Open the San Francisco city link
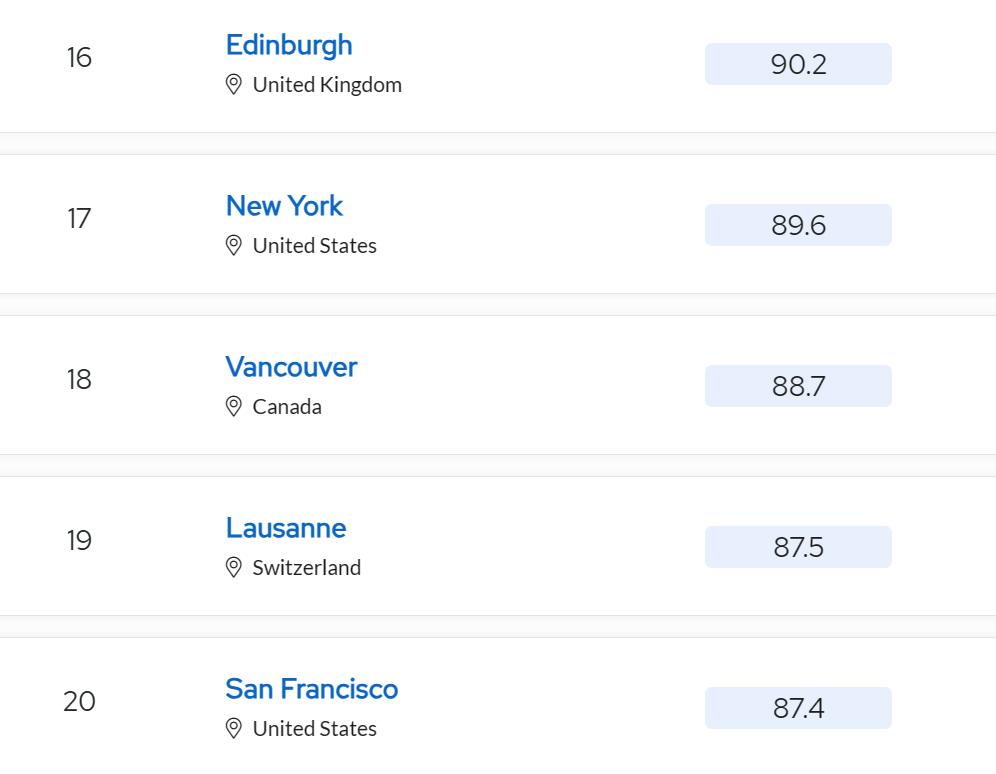 pos(312,689)
